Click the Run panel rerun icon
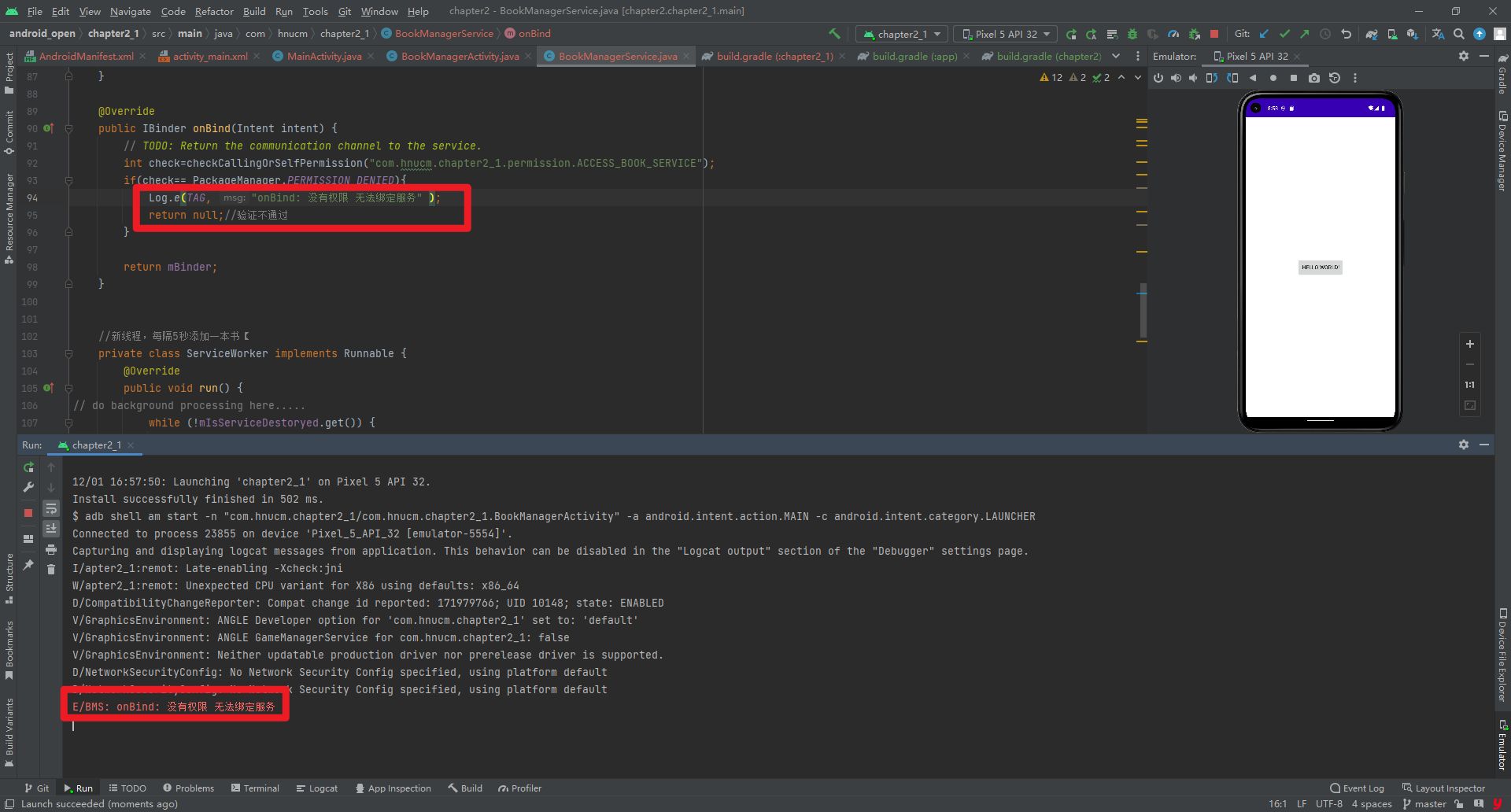1511x812 pixels. (x=28, y=467)
